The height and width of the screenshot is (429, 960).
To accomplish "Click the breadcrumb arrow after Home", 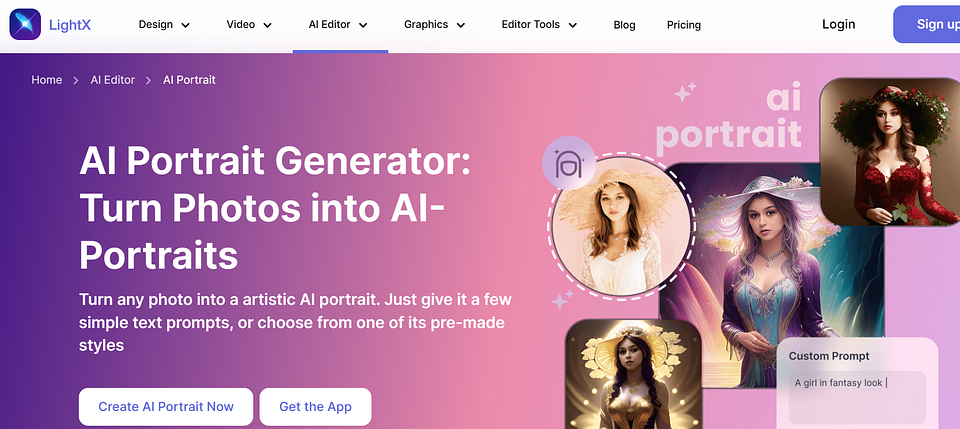I will (x=76, y=80).
